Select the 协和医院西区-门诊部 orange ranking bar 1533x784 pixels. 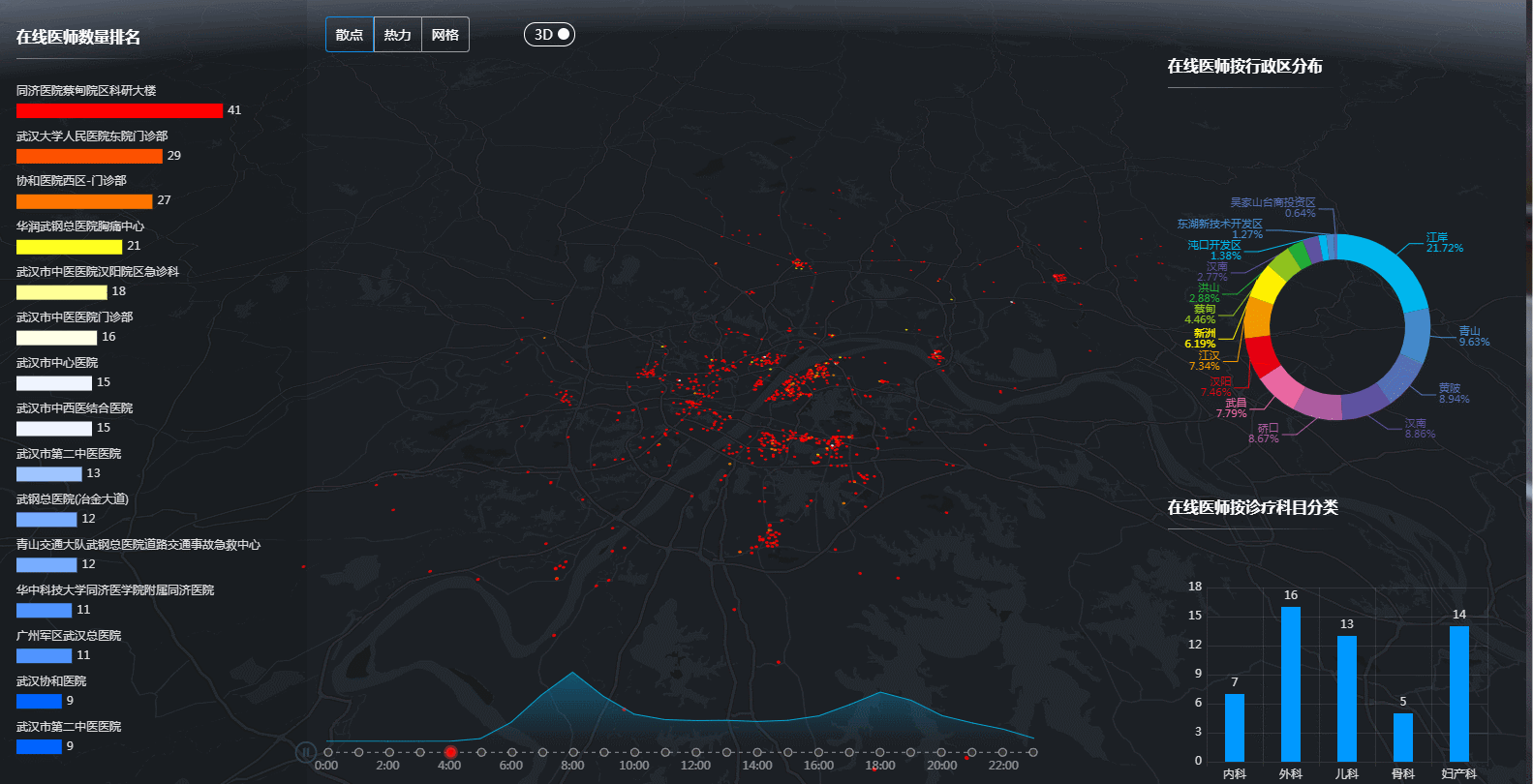click(84, 201)
